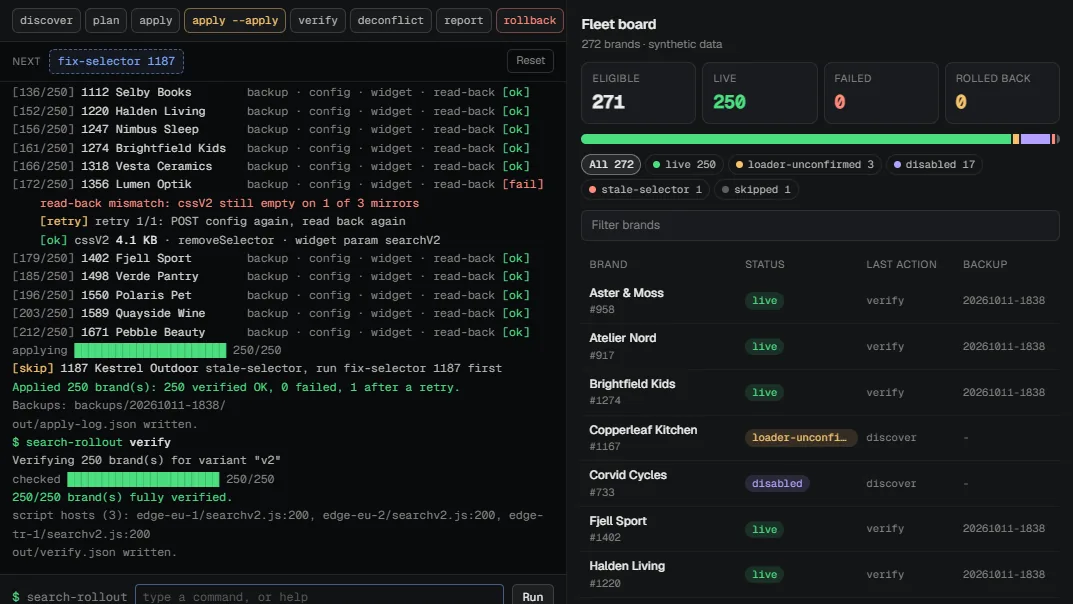Show loader-unconfirmed 3 brands
The height and width of the screenshot is (604, 1073).
coord(805,164)
